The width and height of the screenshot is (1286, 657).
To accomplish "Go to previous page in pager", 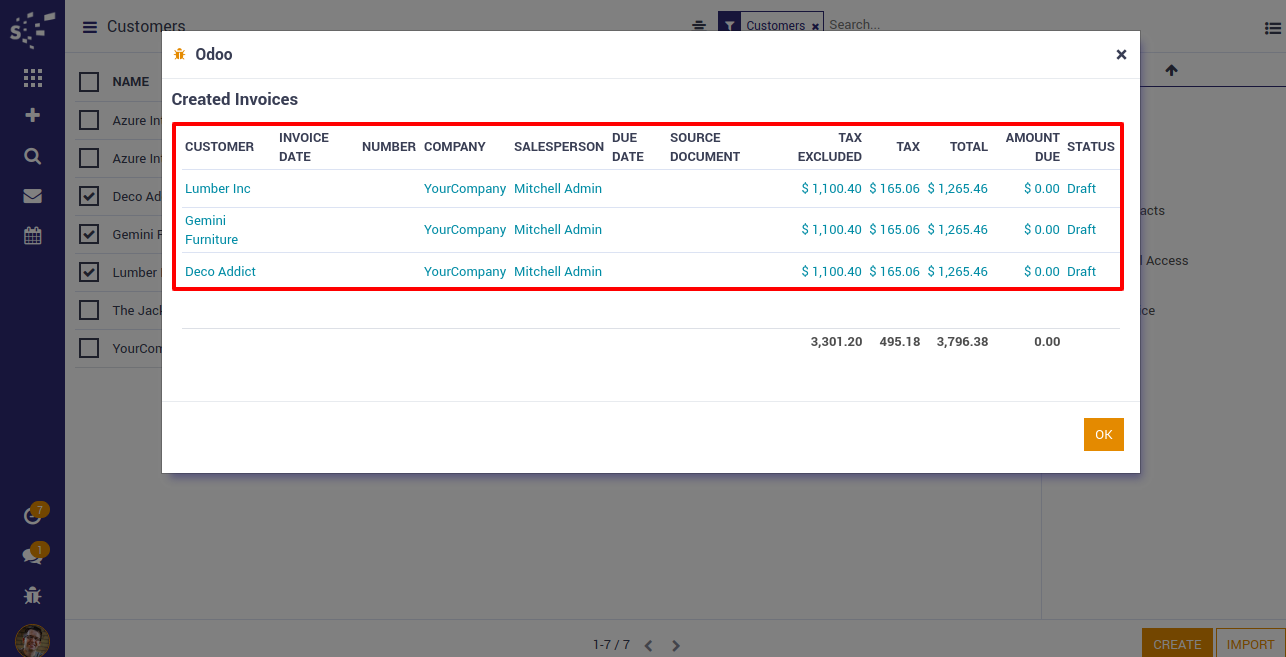I will click(648, 645).
